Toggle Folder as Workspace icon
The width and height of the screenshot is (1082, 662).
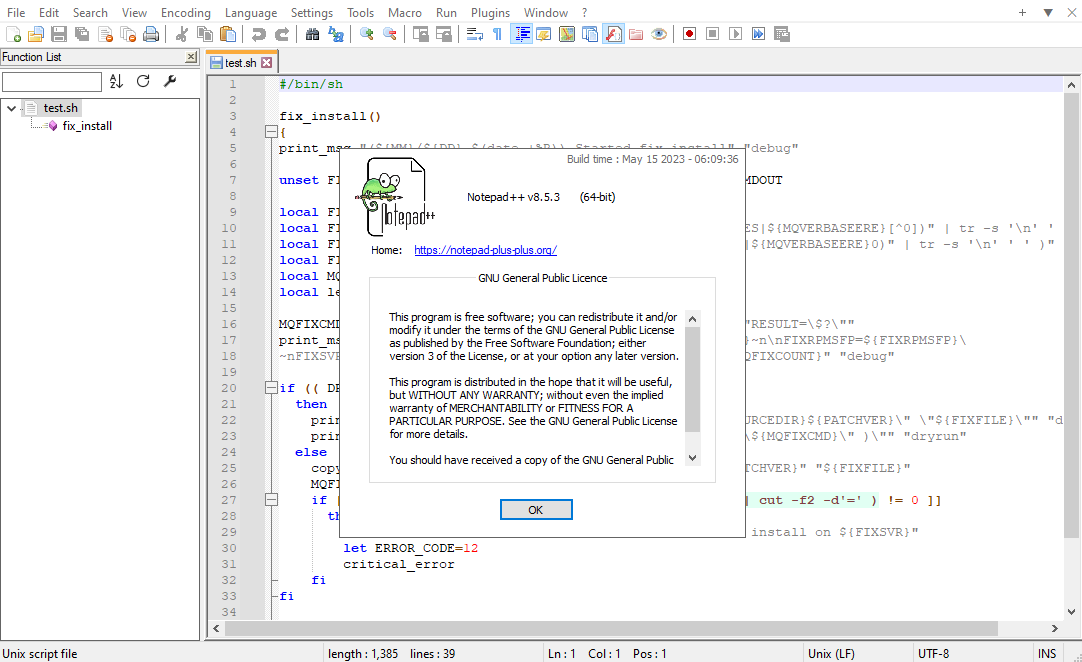tap(636, 35)
